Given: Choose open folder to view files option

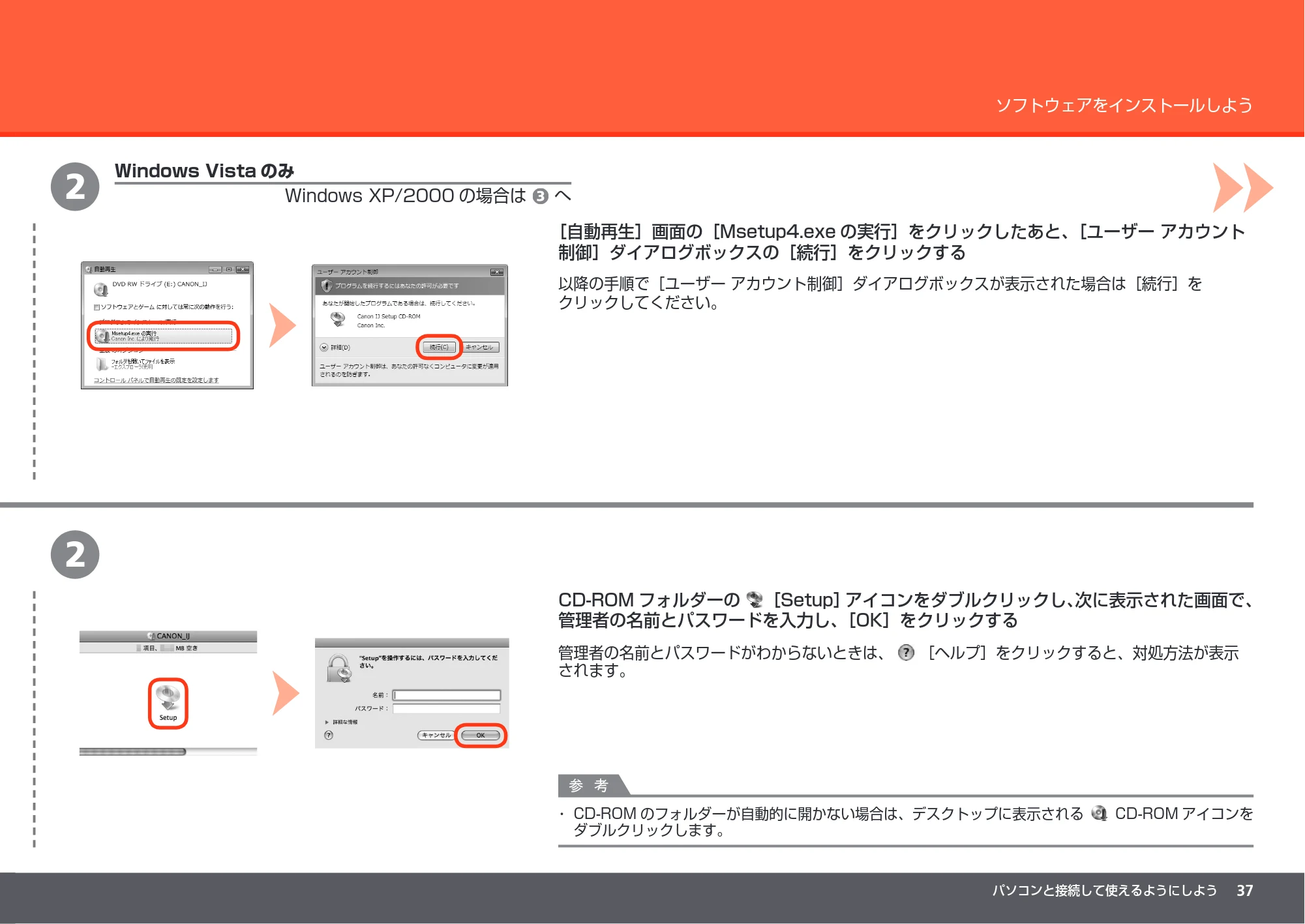Looking at the screenshot, I should (x=136, y=363).
